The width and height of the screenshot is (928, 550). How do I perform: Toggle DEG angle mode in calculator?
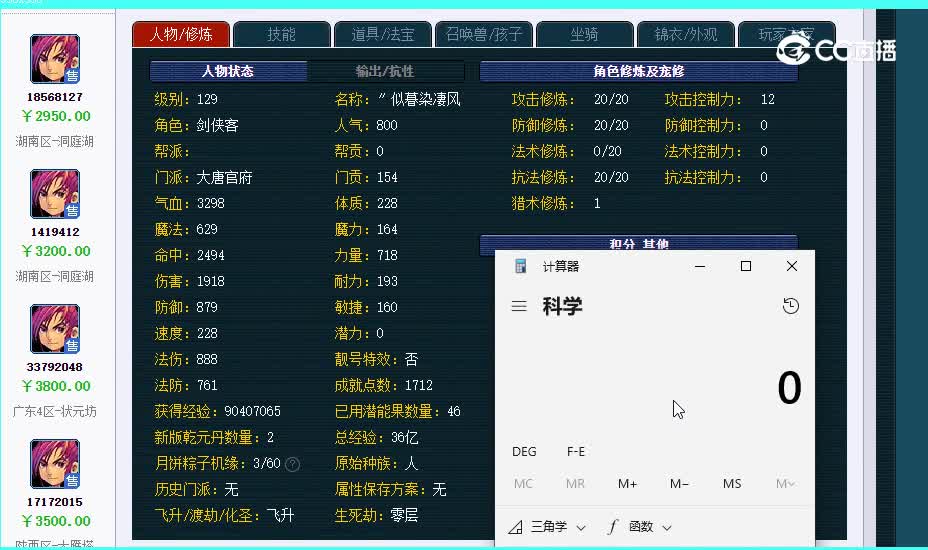click(x=524, y=452)
